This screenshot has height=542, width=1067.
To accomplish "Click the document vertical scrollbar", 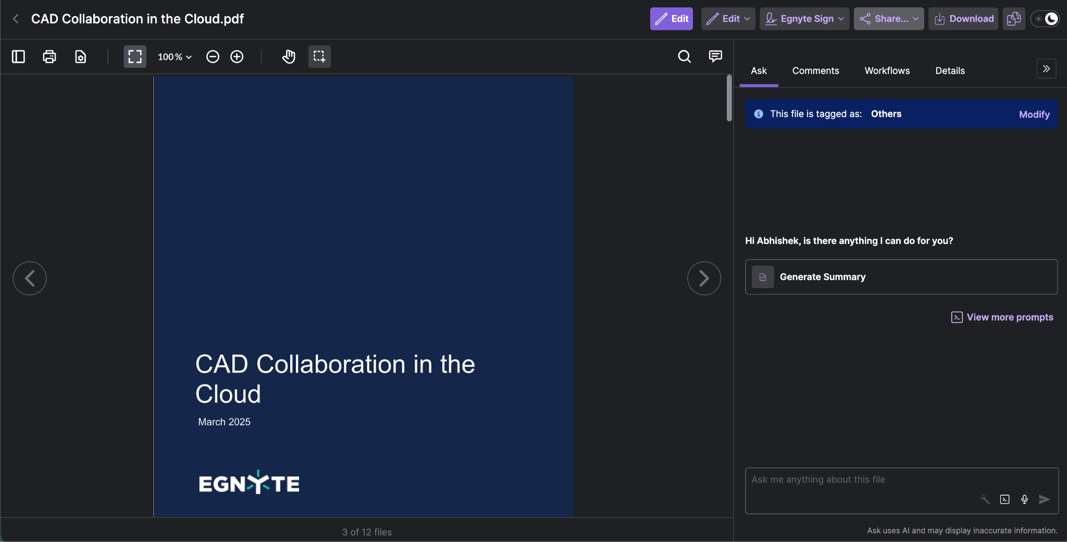I will (729, 98).
